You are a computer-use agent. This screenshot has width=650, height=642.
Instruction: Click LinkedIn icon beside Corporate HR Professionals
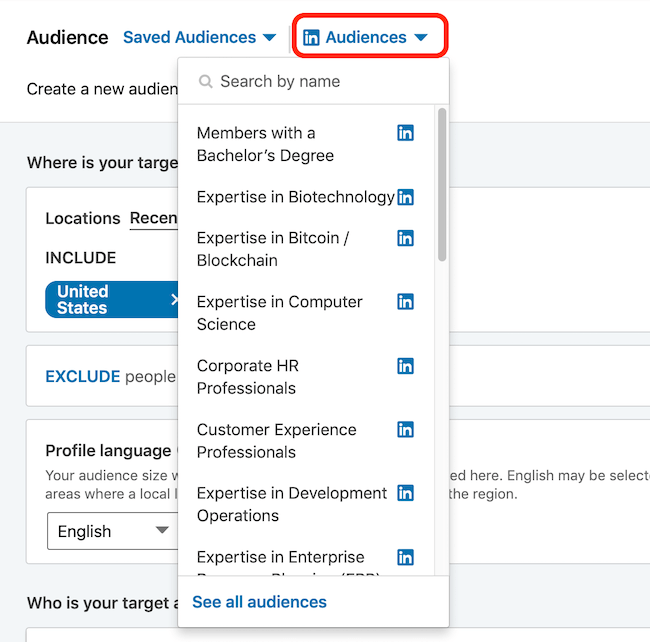pyautogui.click(x=405, y=366)
